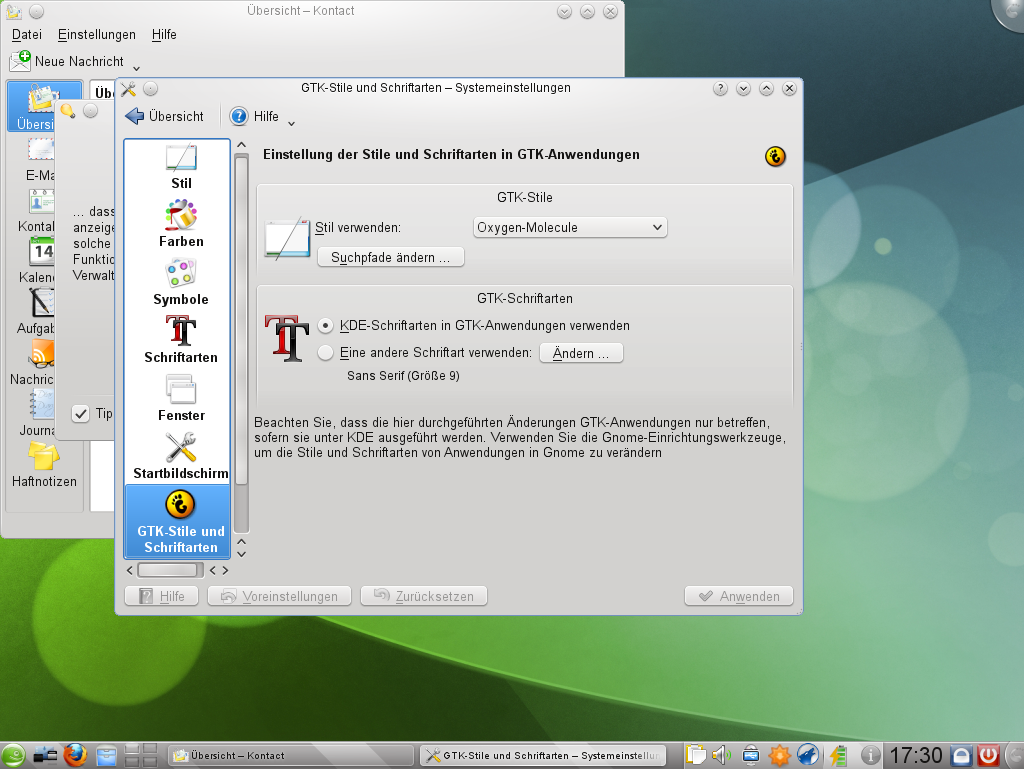Open the Einstellungen menu

[95, 34]
